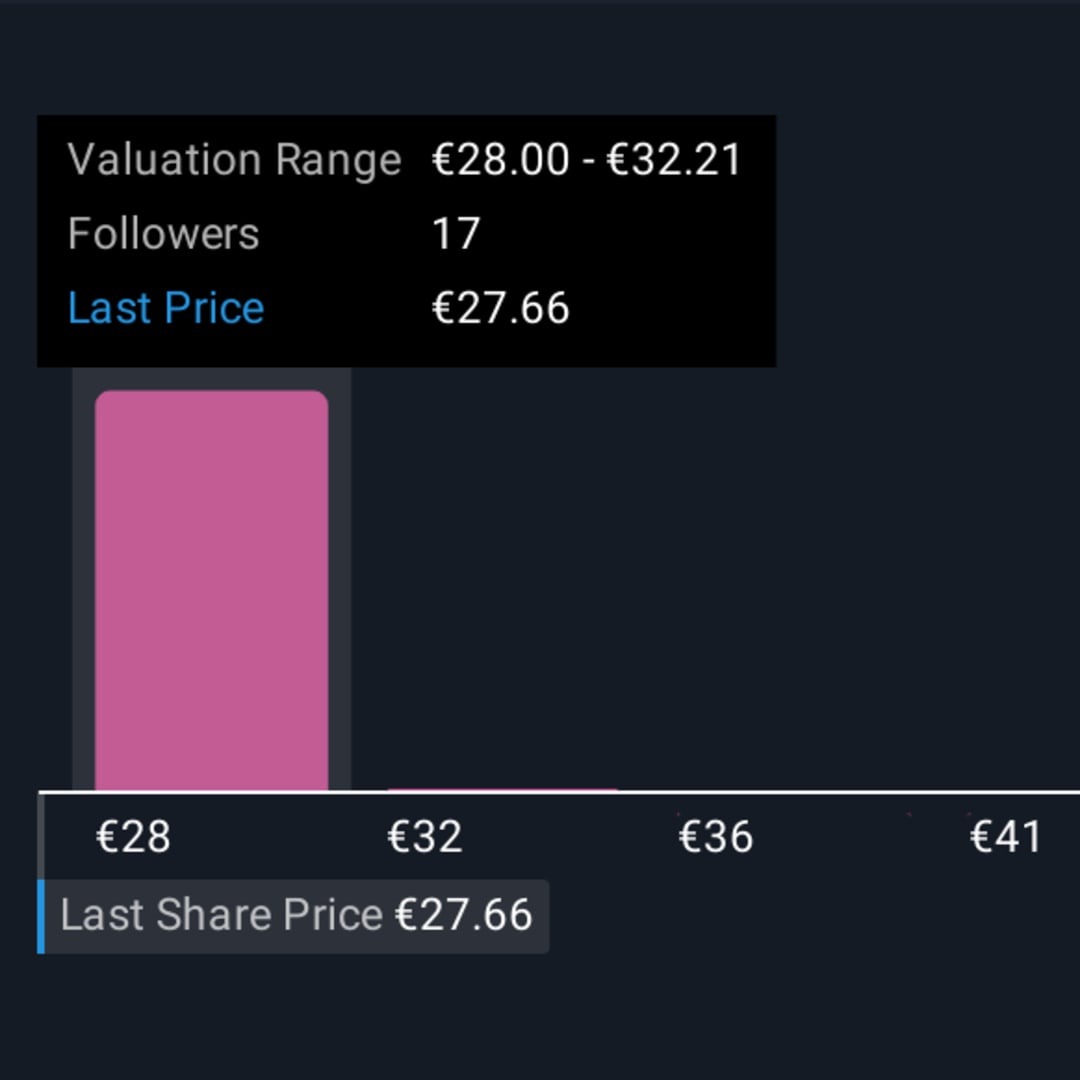Image resolution: width=1080 pixels, height=1080 pixels.
Task: Click the Valuation Range label in tooltip
Action: pos(234,160)
